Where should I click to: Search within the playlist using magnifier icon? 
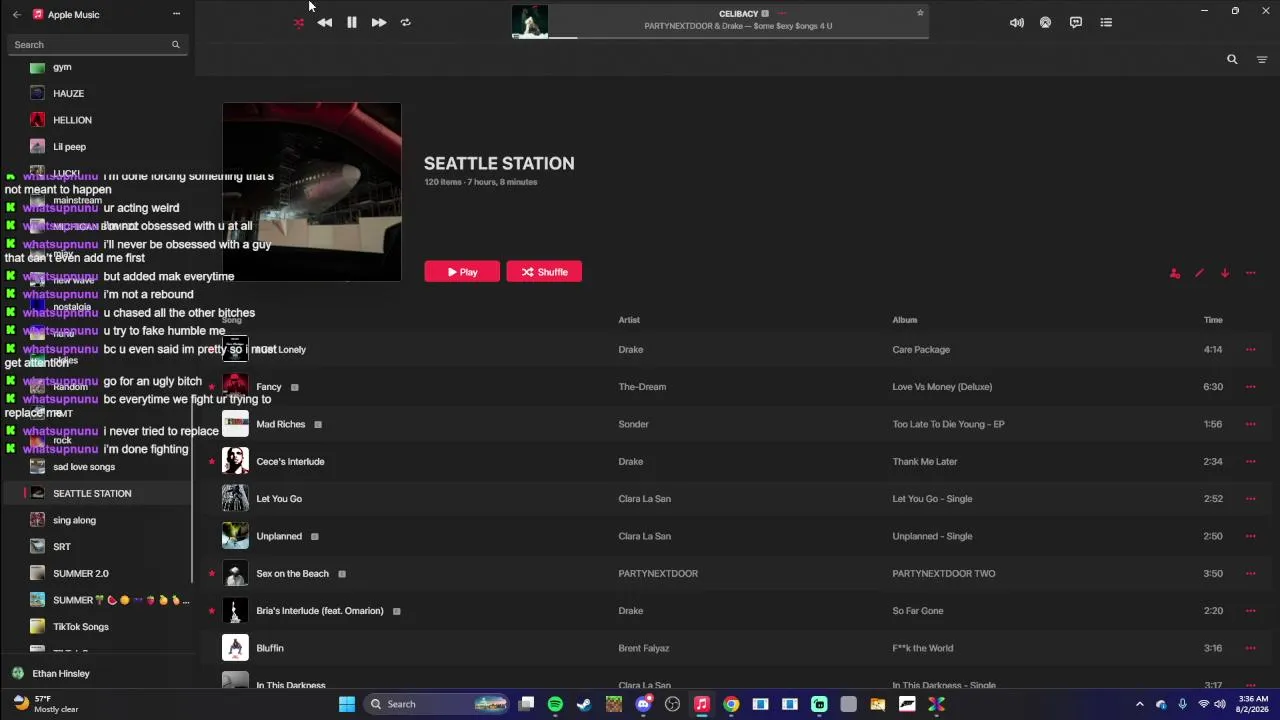(x=1232, y=60)
